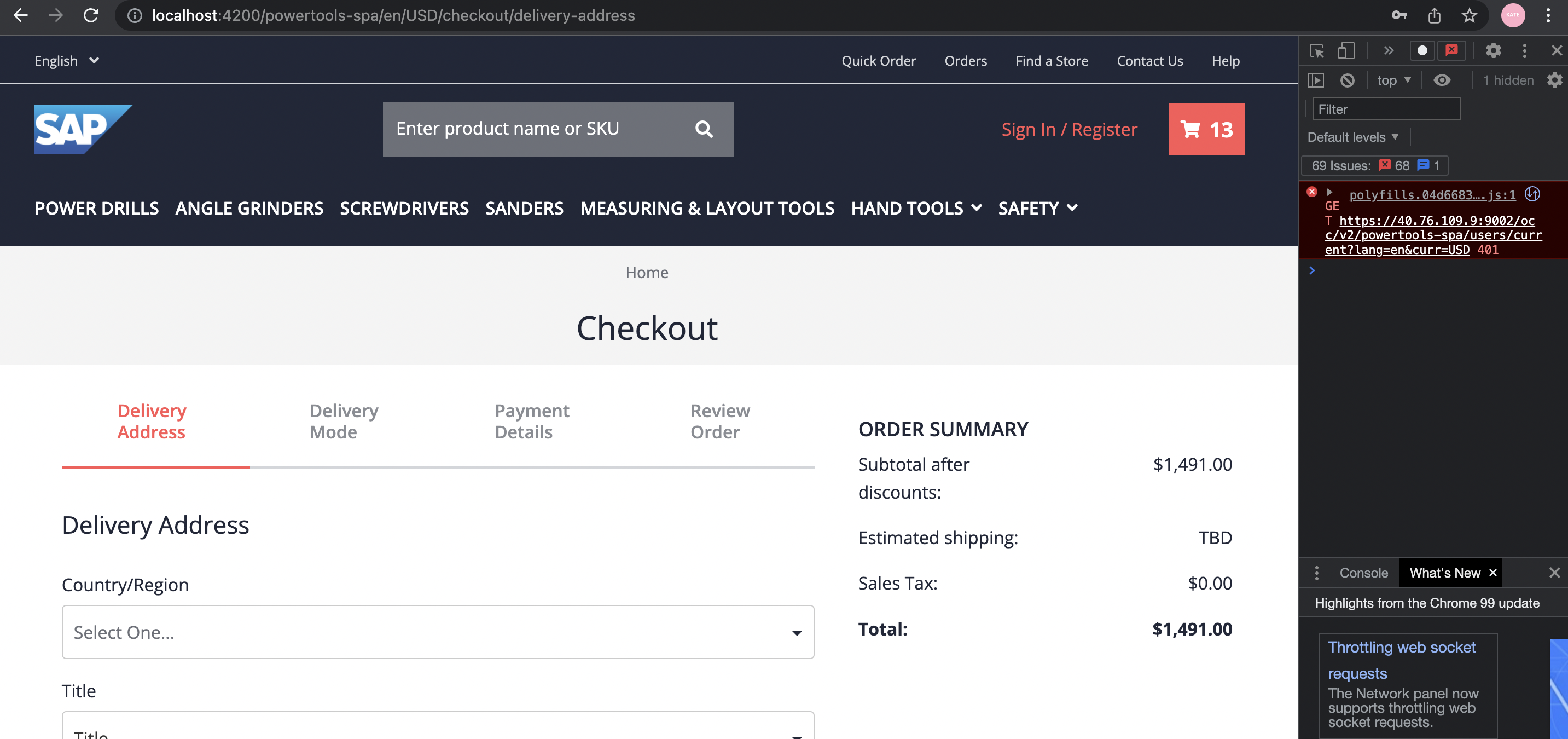
Task: Toggle the DevTools device toolbar
Action: pyautogui.click(x=1346, y=50)
